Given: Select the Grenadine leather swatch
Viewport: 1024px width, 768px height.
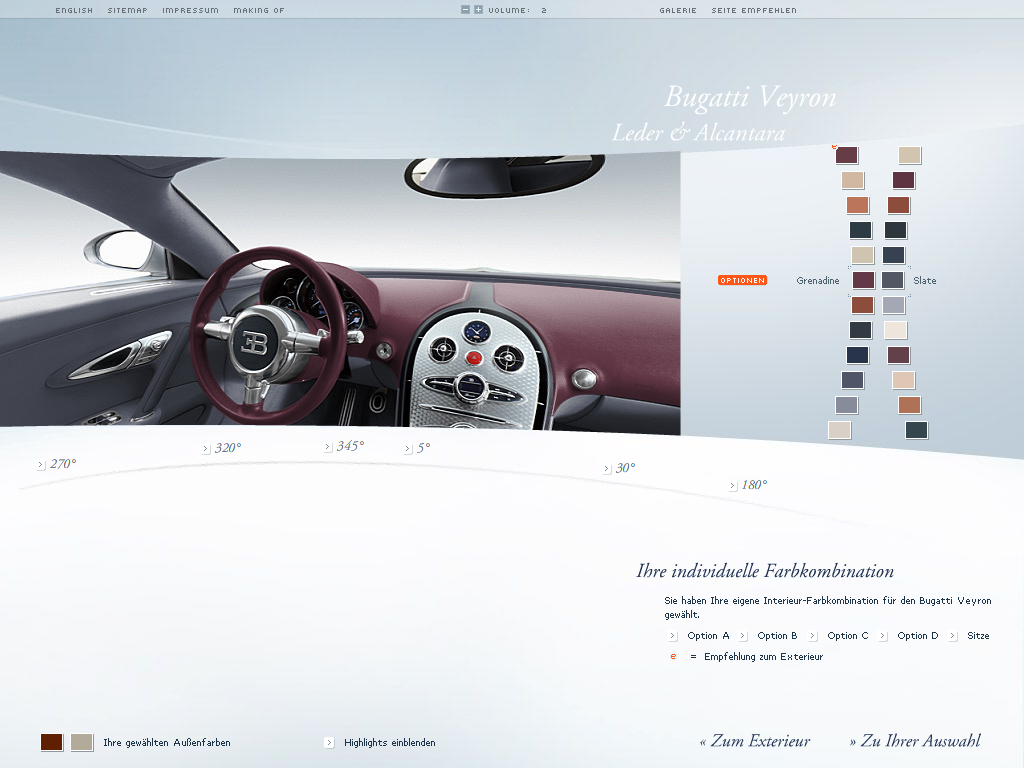Looking at the screenshot, I should click(x=863, y=281).
